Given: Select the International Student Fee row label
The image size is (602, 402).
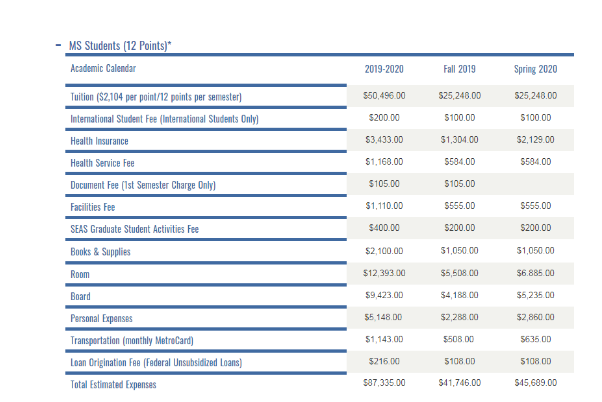Looking at the screenshot, I should tap(164, 119).
